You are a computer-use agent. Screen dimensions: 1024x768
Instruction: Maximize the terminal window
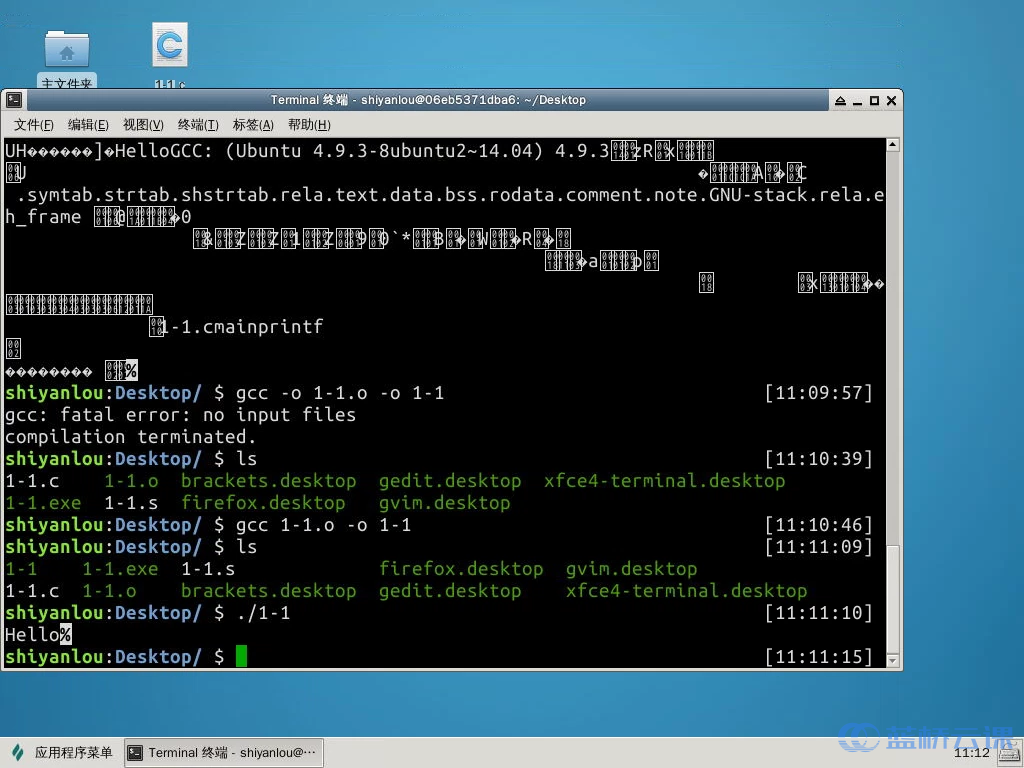point(874,100)
